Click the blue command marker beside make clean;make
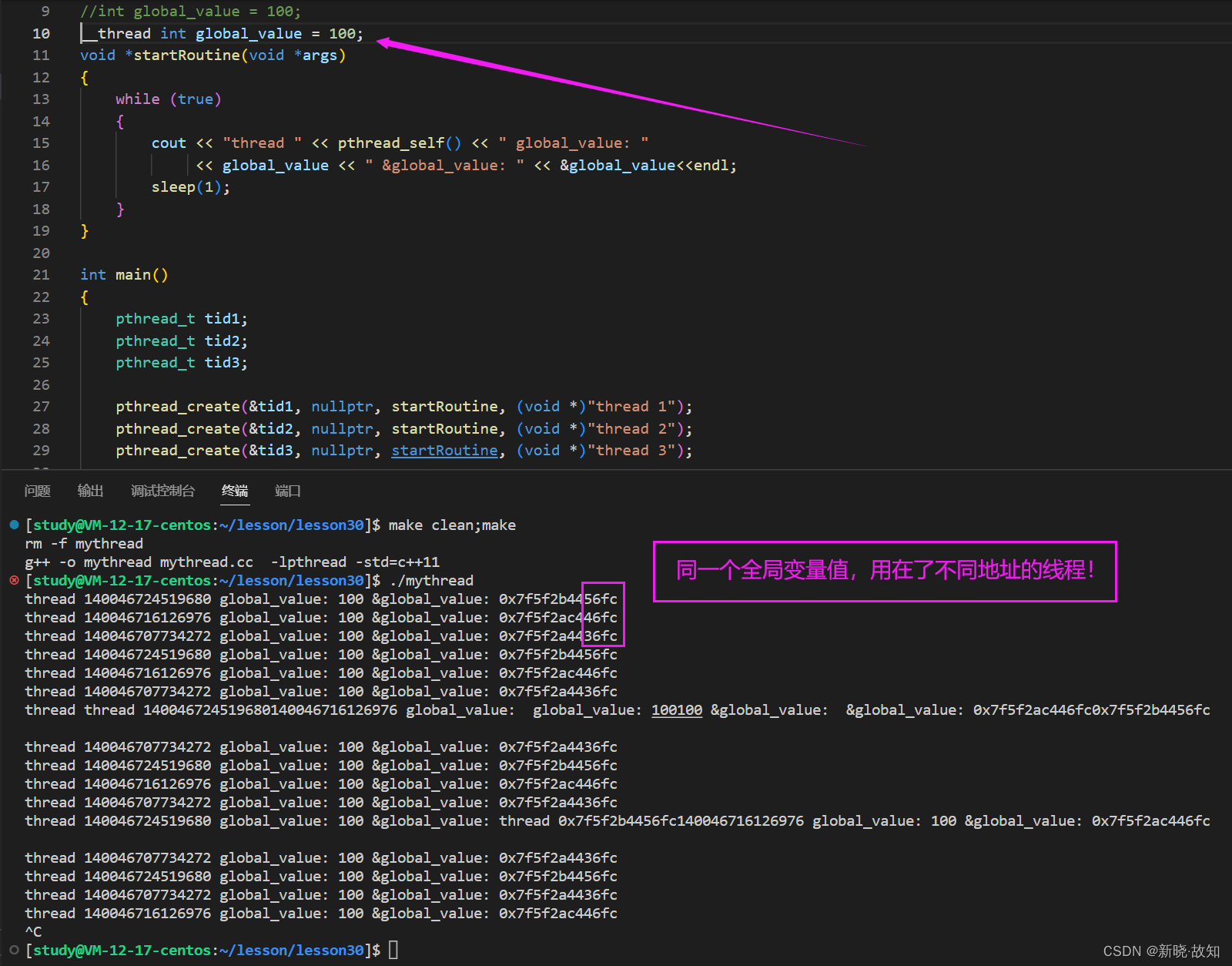The width and height of the screenshot is (1232, 966). [x=14, y=525]
